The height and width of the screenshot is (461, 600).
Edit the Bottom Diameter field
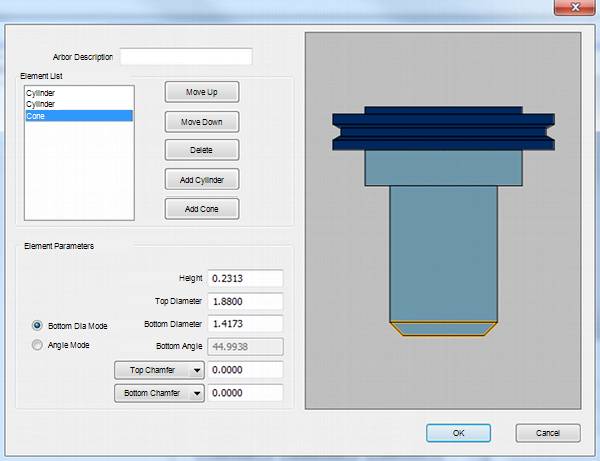pyautogui.click(x=245, y=324)
